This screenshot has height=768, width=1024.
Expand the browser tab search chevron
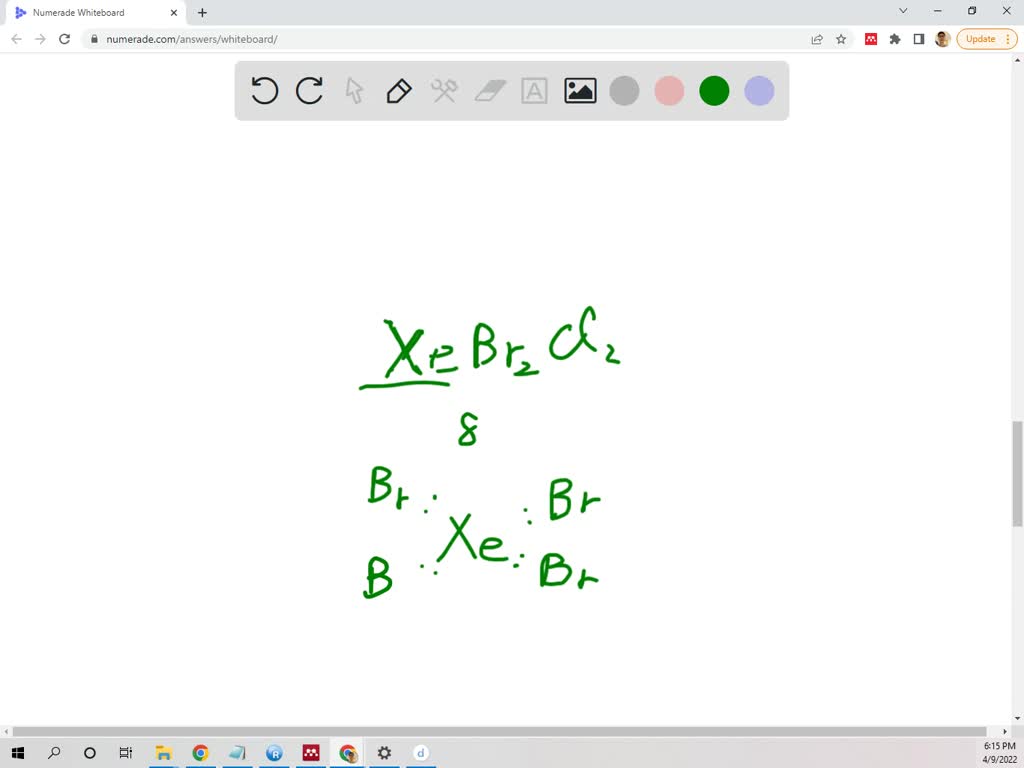click(903, 11)
